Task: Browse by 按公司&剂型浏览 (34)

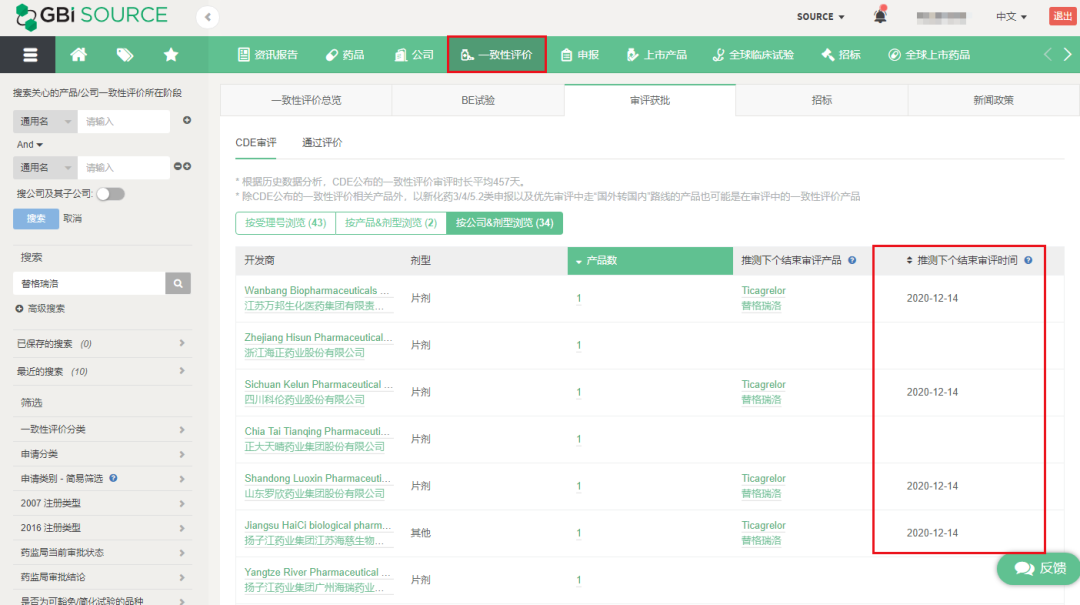Action: coord(504,223)
